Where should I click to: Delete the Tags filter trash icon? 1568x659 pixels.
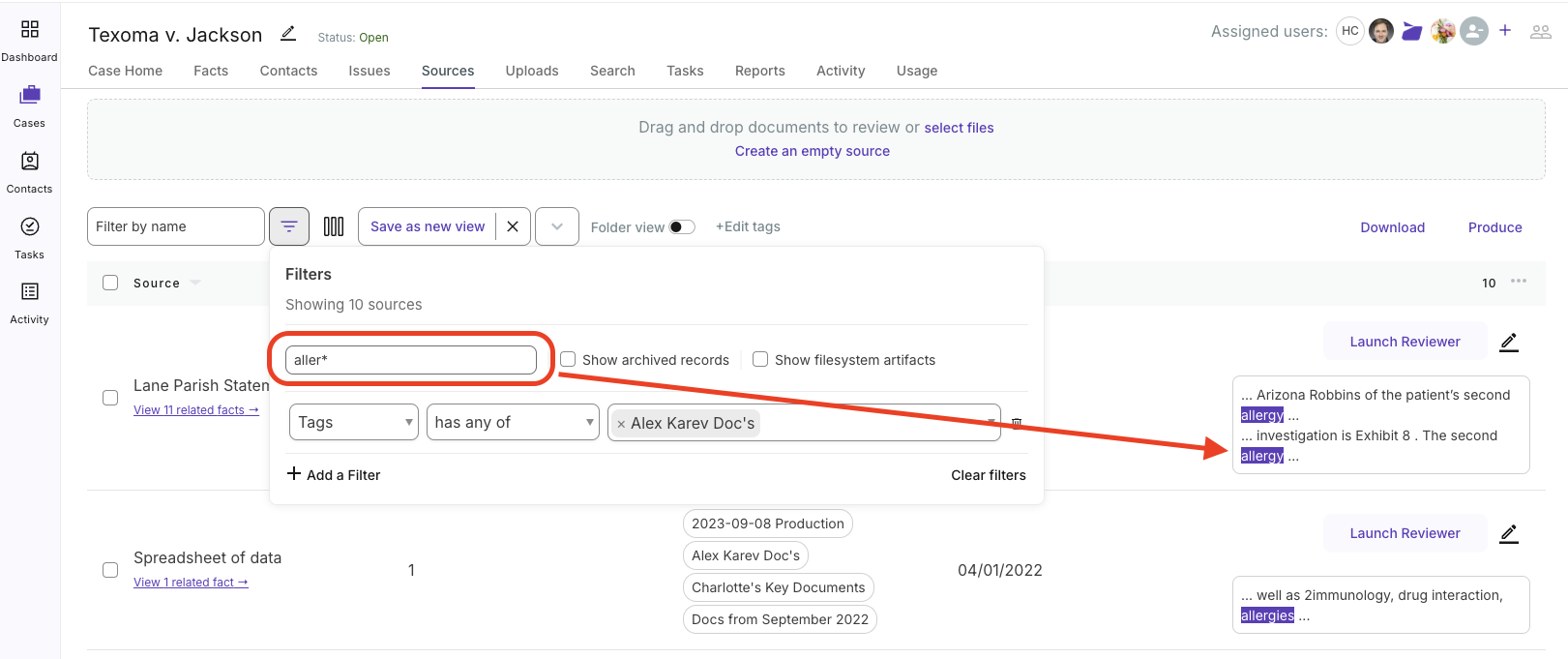pyautogui.click(x=1017, y=423)
